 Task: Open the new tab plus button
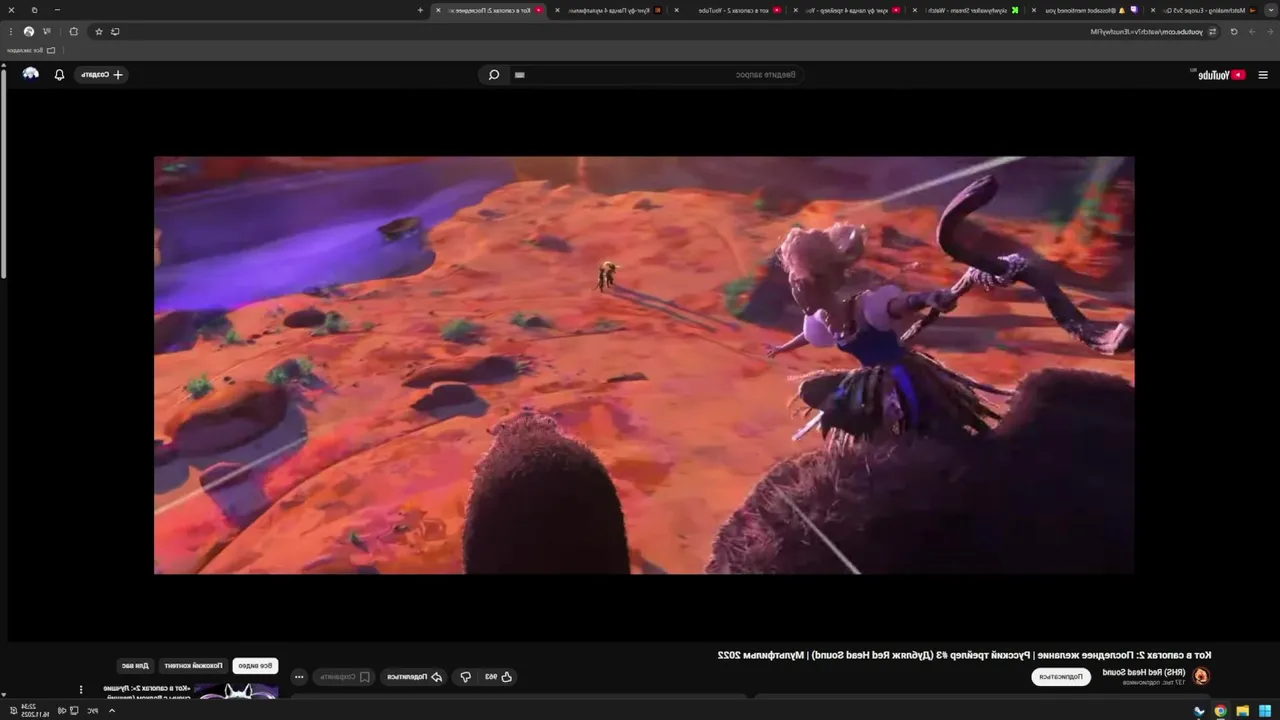[x=421, y=10]
